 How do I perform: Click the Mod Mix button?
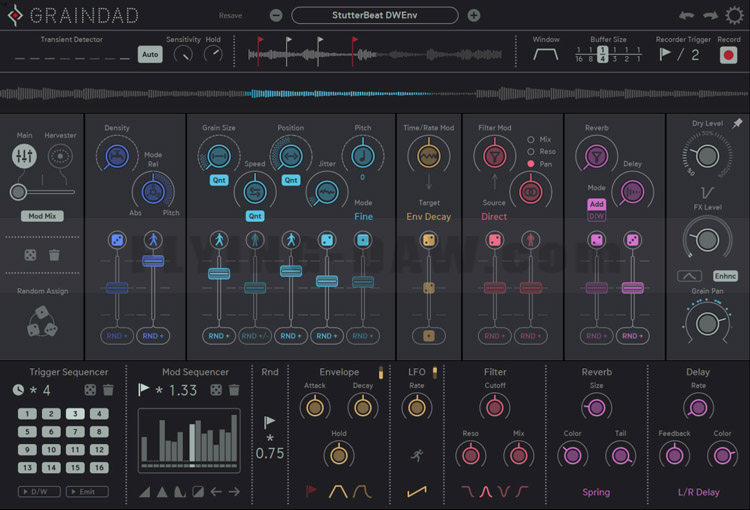[x=42, y=216]
